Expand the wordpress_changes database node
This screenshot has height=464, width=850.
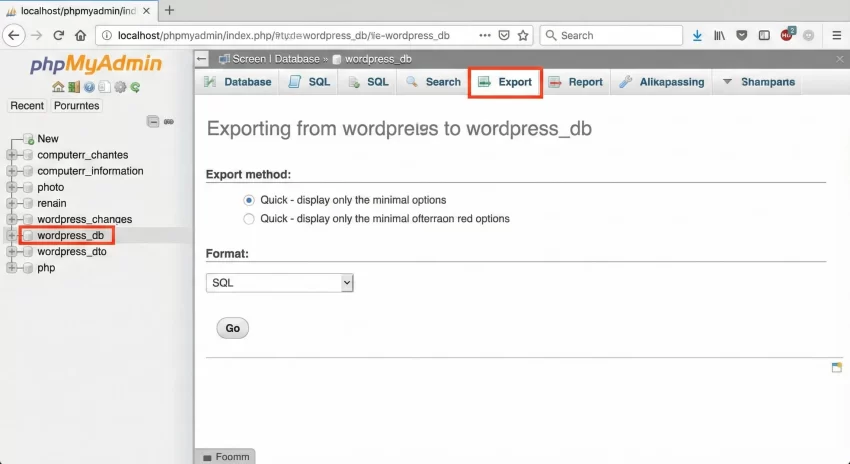tap(11, 220)
